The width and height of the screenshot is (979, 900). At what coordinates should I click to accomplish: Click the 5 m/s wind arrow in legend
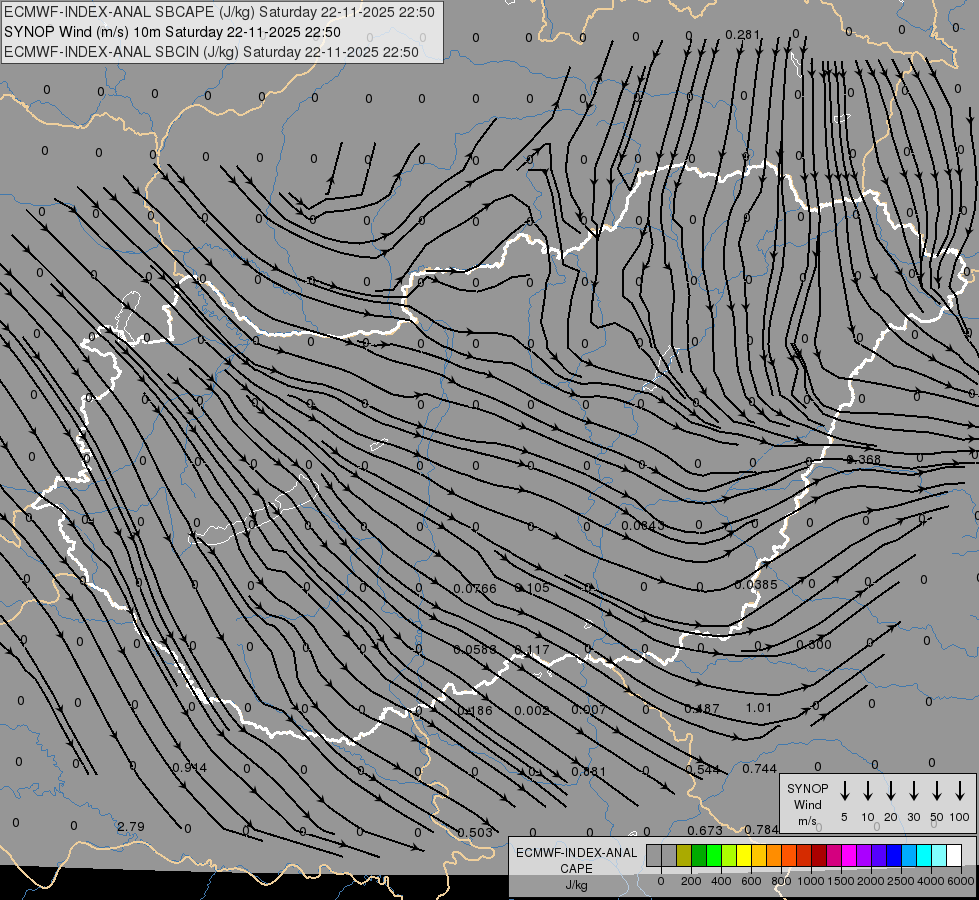click(844, 790)
